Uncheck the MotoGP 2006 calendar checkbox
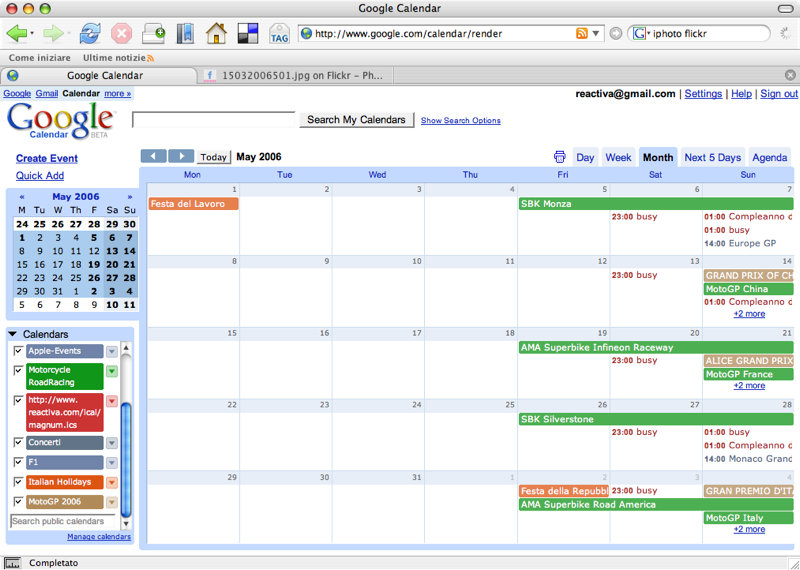The image size is (800, 570). (18, 501)
